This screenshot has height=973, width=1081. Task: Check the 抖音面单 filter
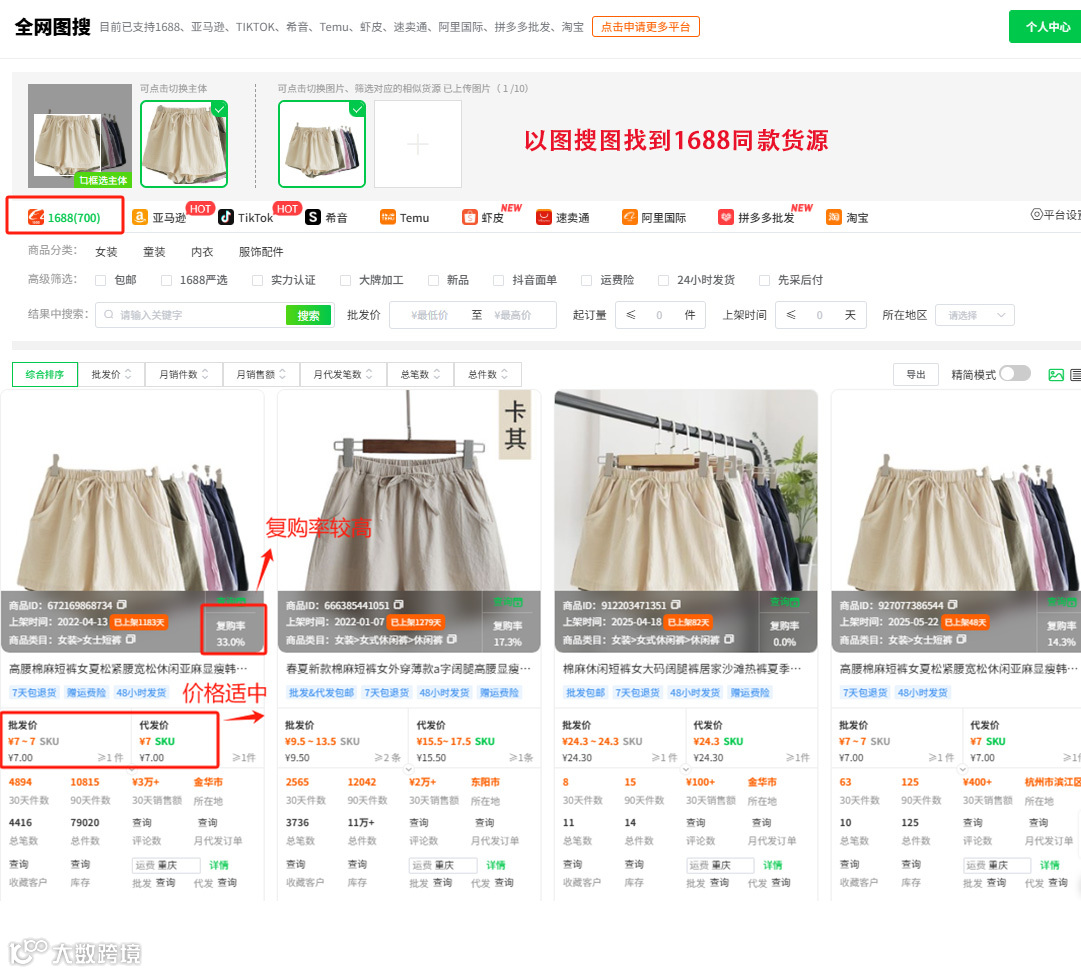498,280
